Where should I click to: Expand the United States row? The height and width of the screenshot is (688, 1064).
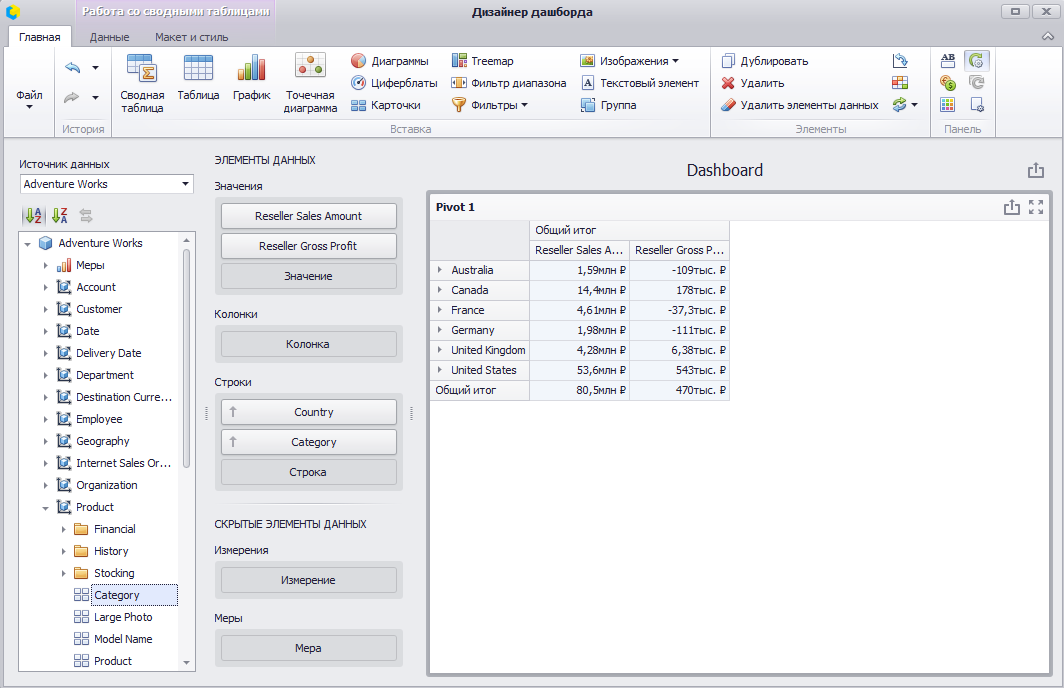click(440, 370)
